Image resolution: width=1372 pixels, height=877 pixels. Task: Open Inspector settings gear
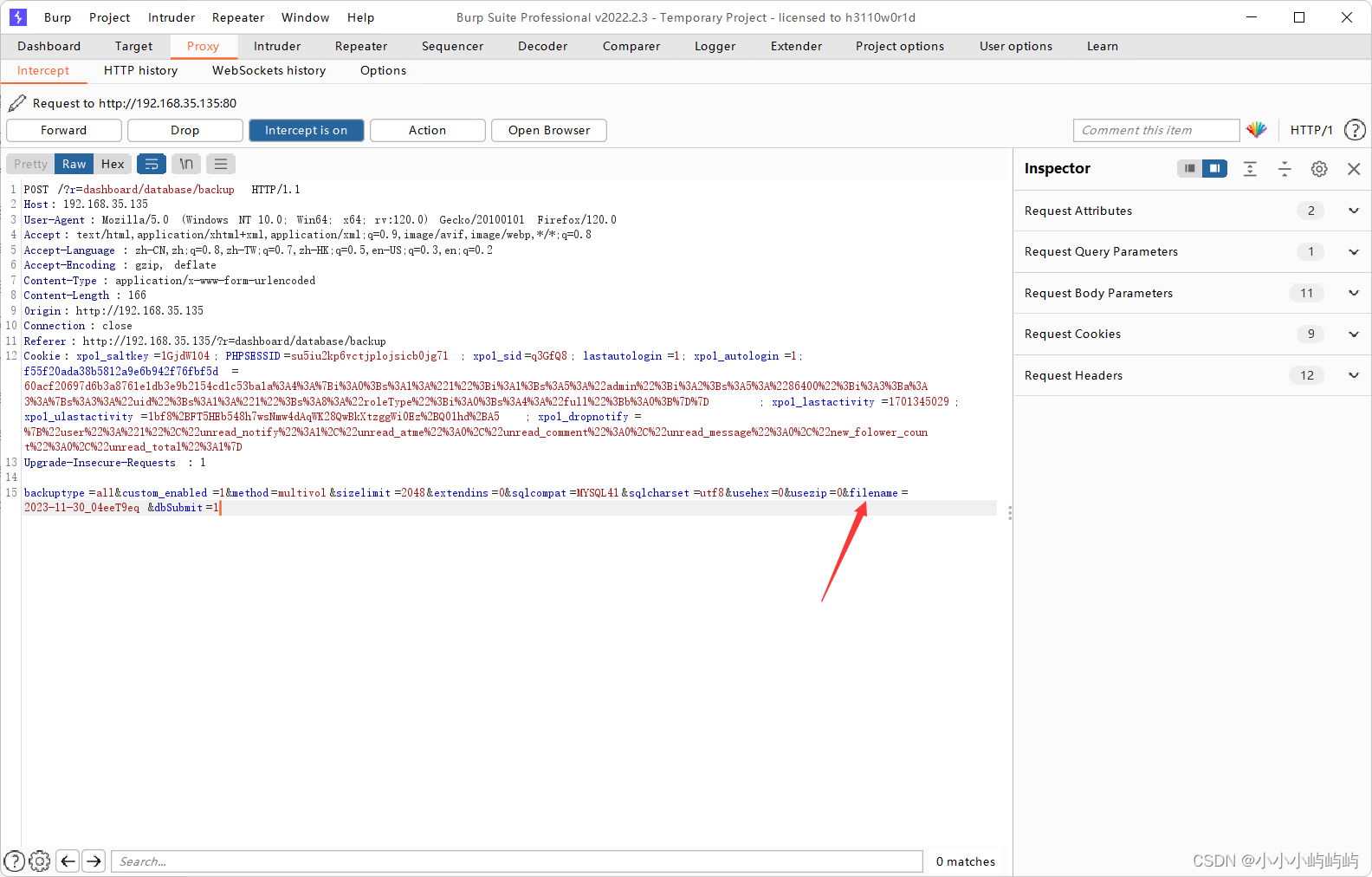click(1319, 169)
